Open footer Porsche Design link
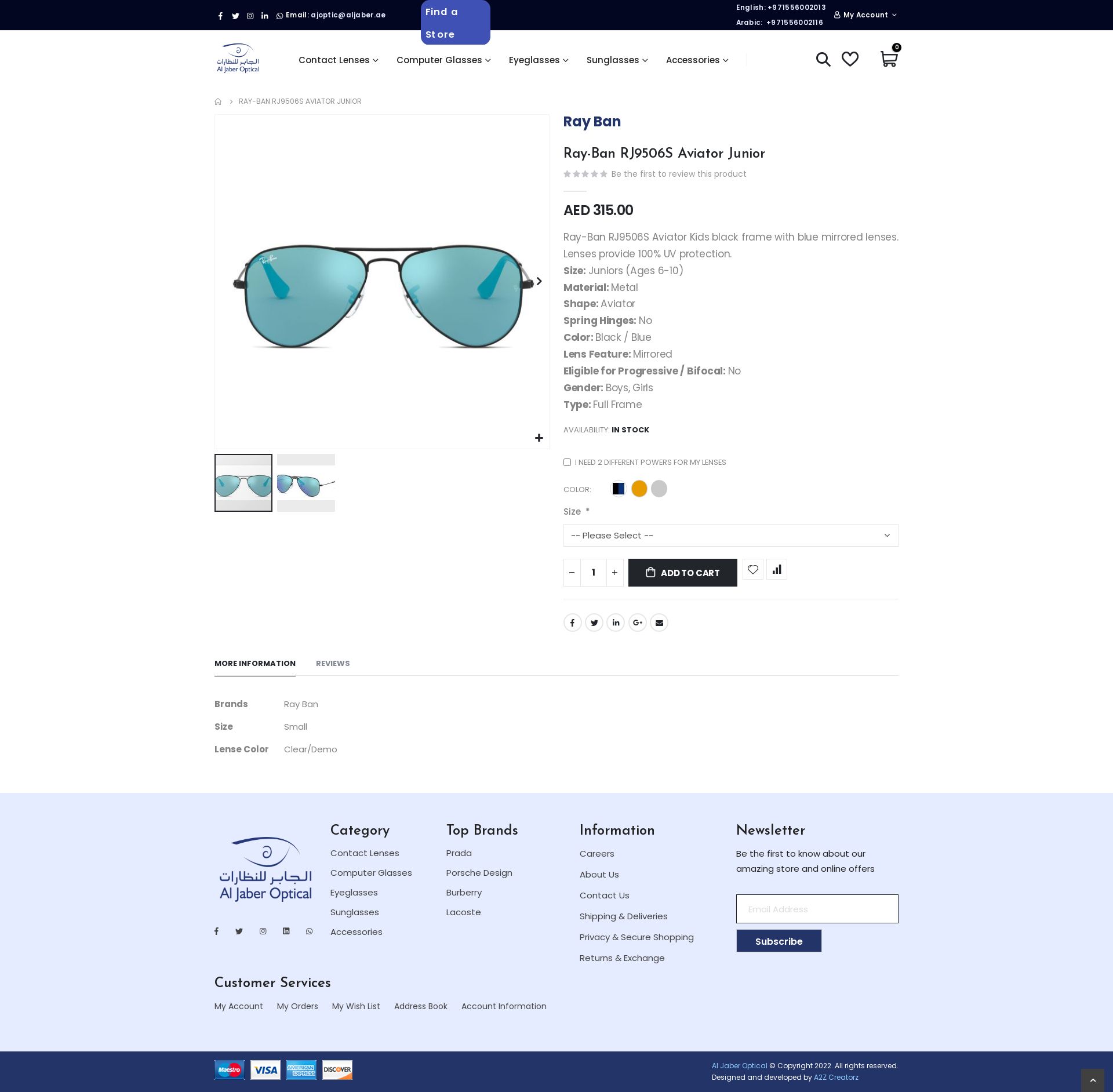 tap(479, 873)
